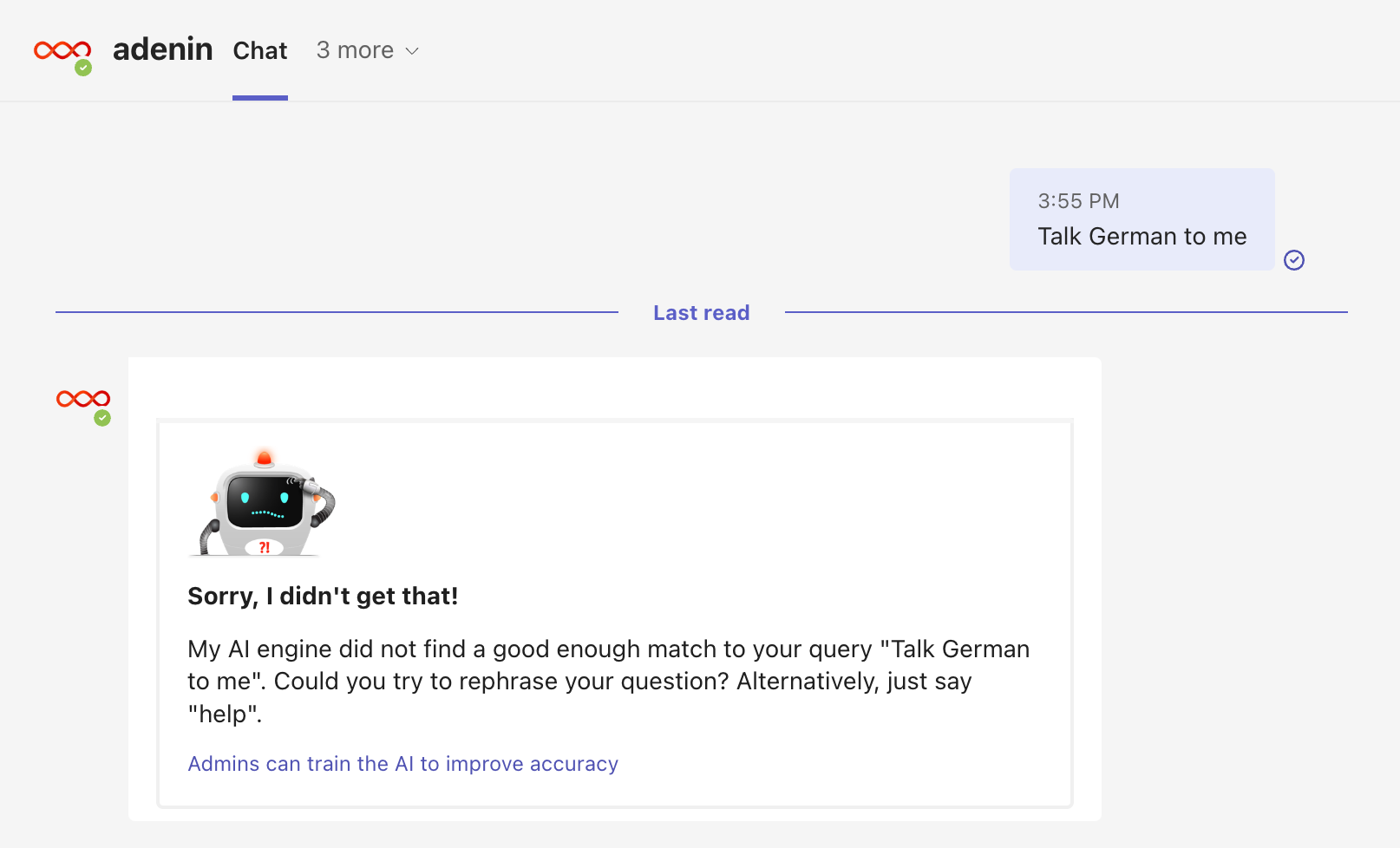Screen dimensions: 1400x848
Task: Click the "?!" badge on the robot
Action: pyautogui.click(x=264, y=547)
